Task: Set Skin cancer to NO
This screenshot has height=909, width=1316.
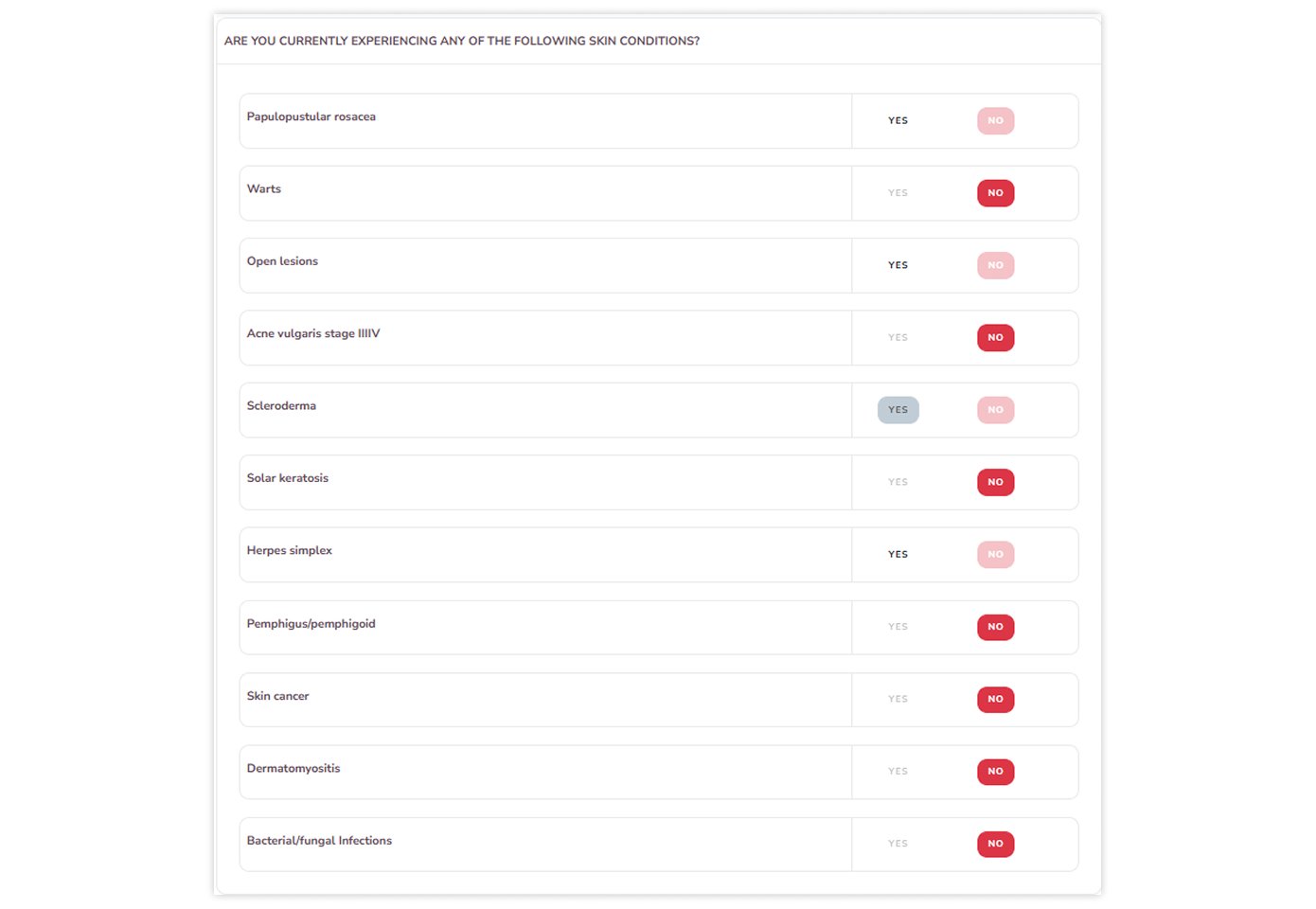Action: (x=995, y=700)
